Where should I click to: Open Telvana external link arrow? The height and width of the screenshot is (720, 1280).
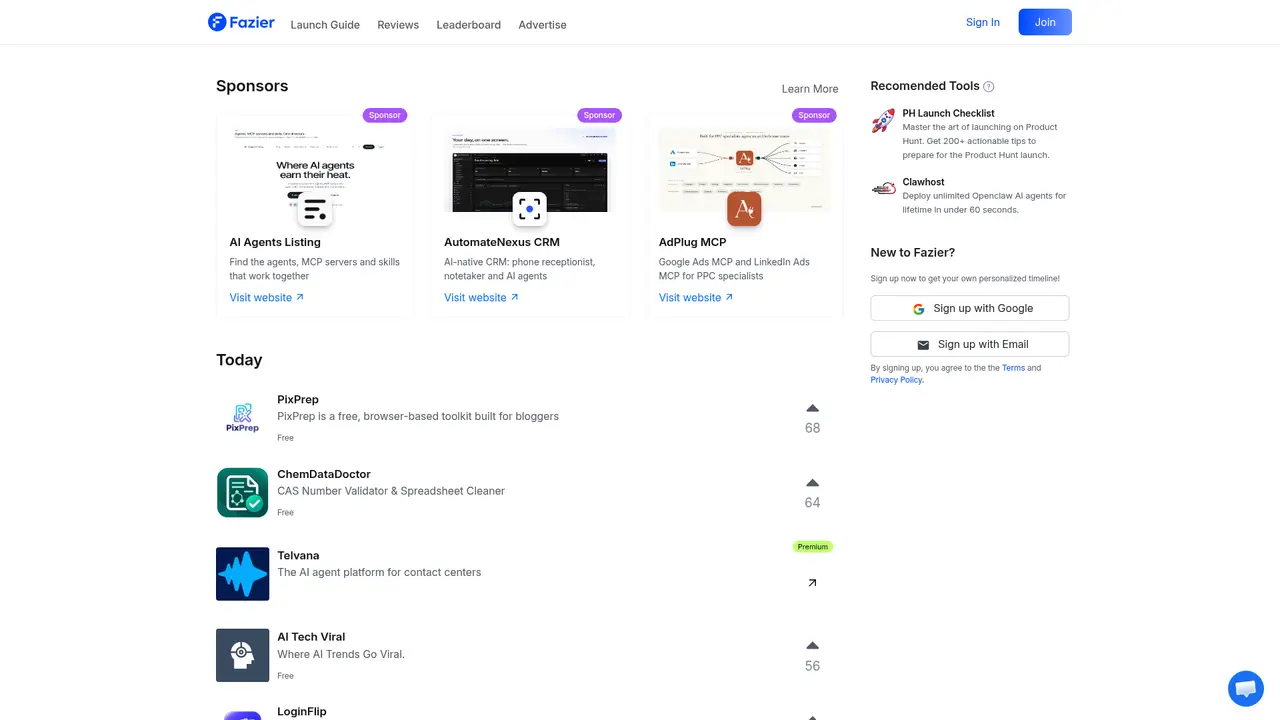pos(812,583)
